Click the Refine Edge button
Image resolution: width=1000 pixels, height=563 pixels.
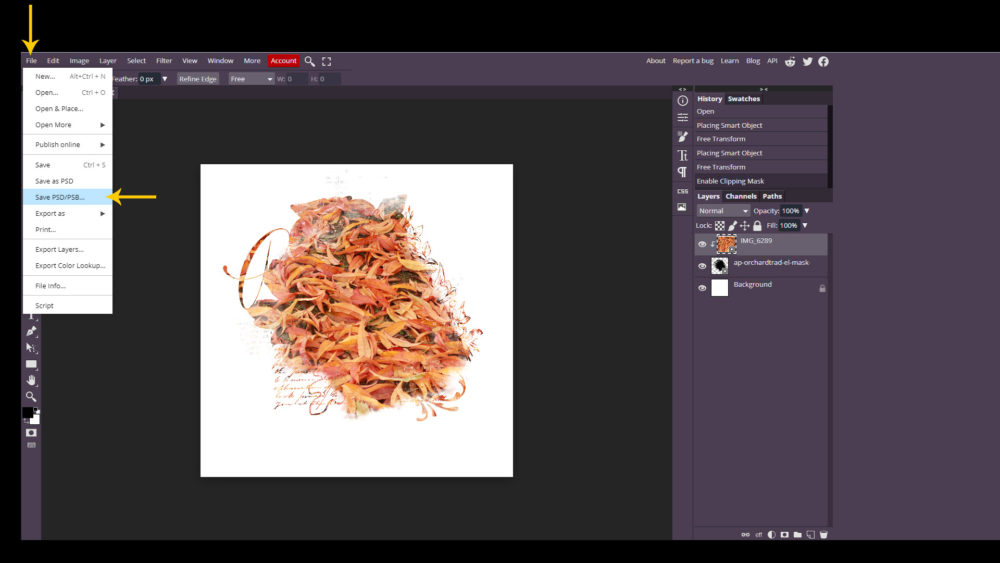click(x=198, y=79)
